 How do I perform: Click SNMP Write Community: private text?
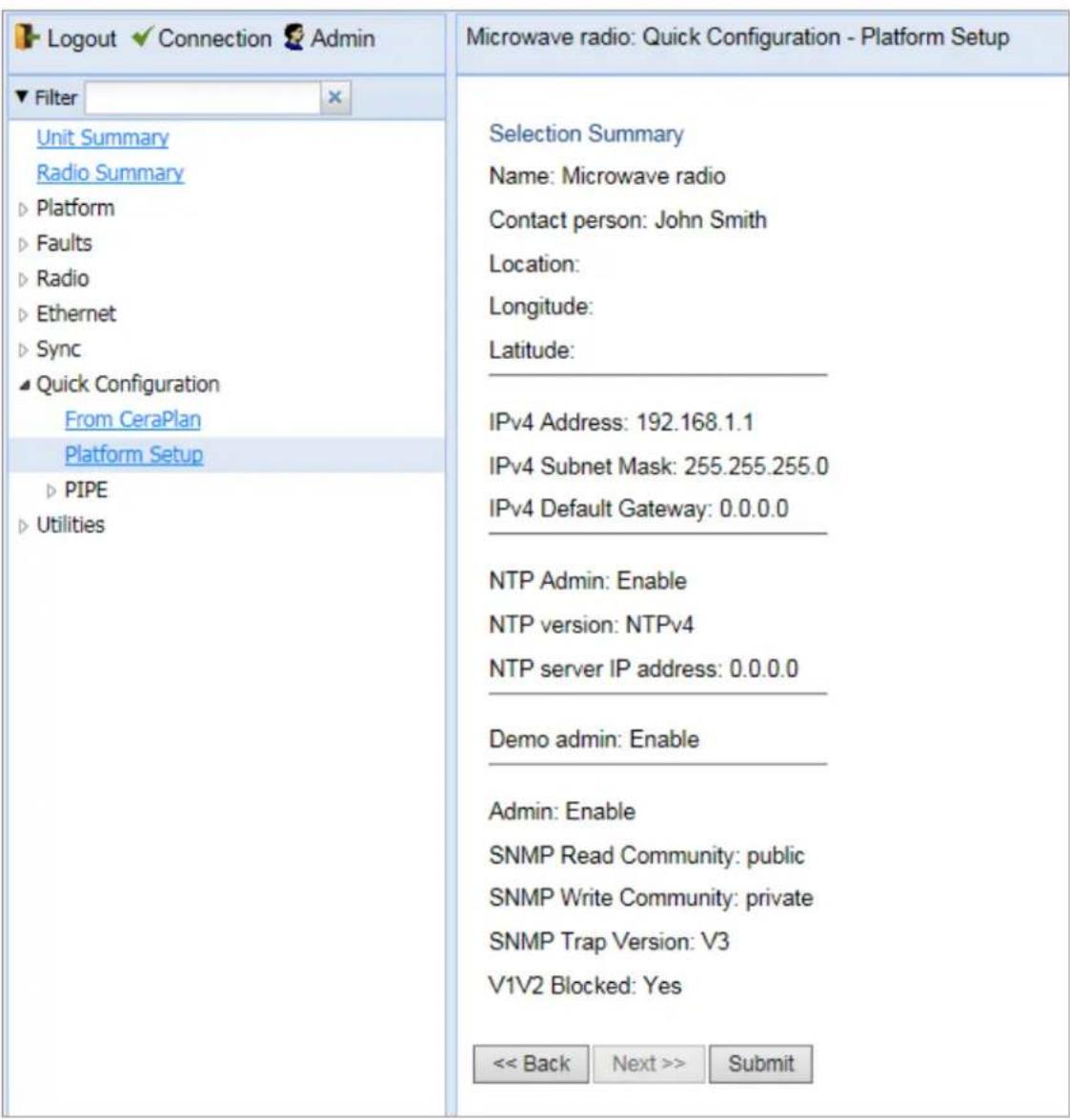[651, 899]
